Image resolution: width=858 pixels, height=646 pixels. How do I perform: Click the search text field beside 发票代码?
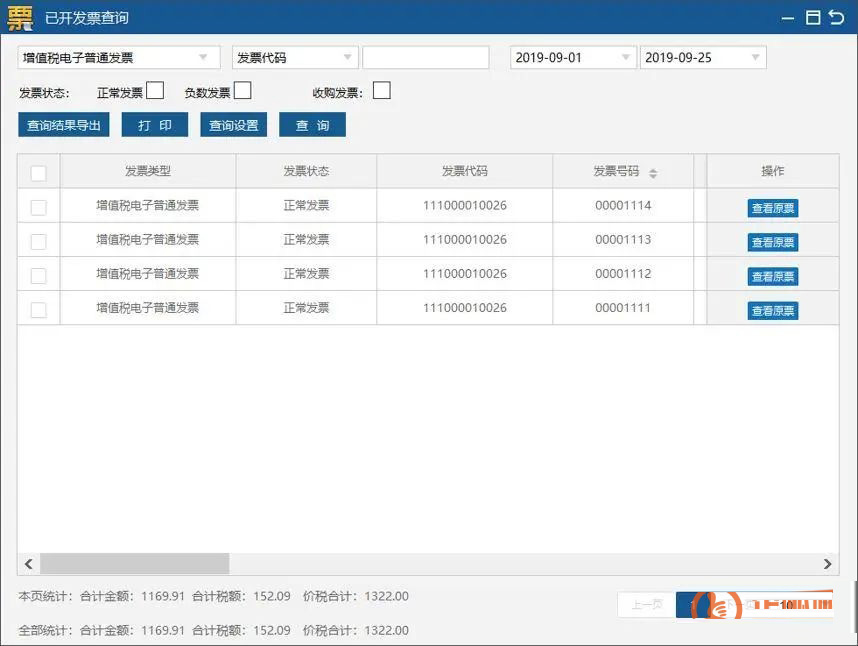426,57
